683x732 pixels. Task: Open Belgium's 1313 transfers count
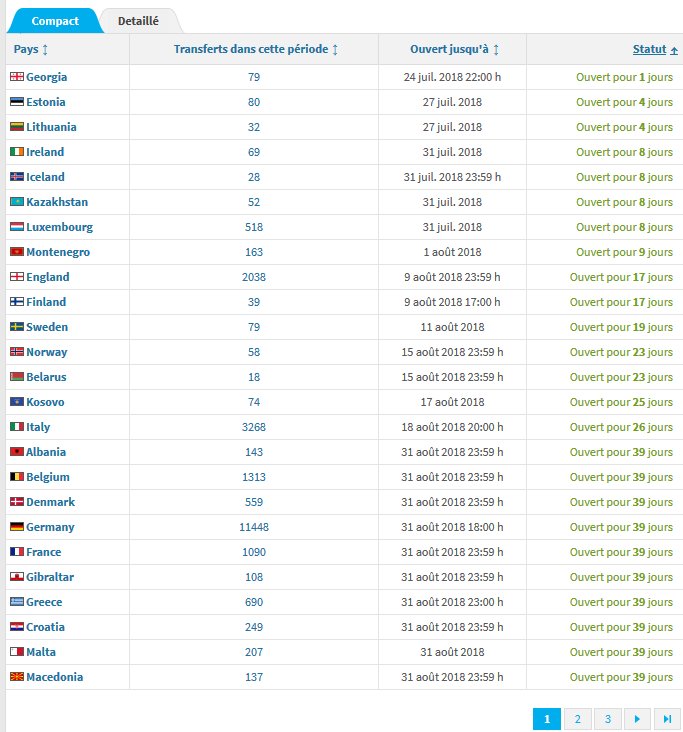point(254,477)
